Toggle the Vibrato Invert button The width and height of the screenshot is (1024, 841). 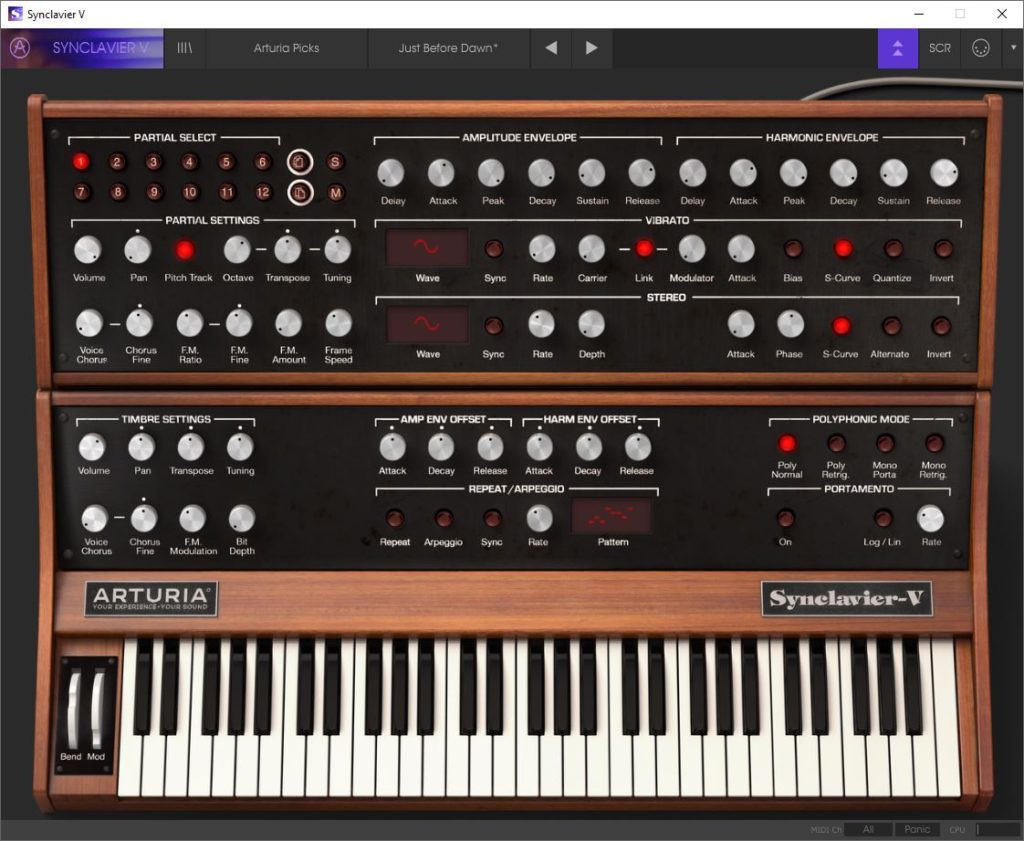(942, 249)
